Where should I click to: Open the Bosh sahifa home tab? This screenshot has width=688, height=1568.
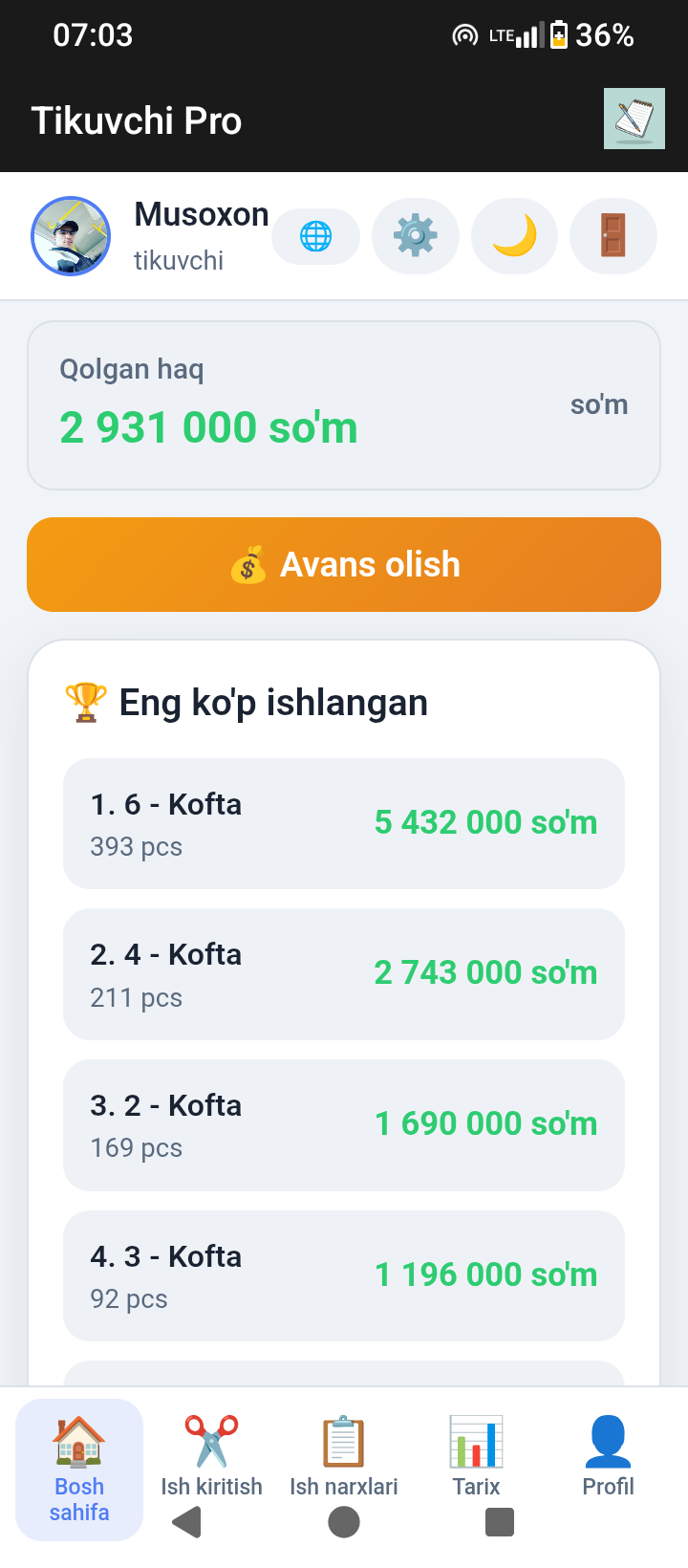click(x=79, y=1470)
